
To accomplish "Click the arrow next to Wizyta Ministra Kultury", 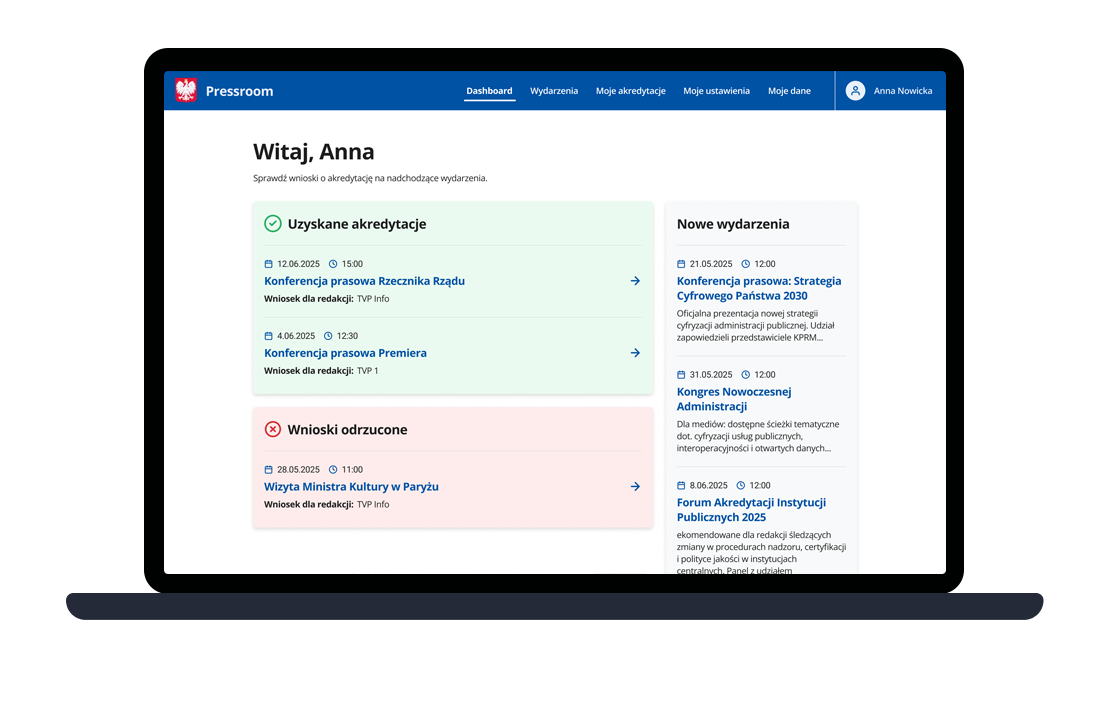I will [x=635, y=487].
